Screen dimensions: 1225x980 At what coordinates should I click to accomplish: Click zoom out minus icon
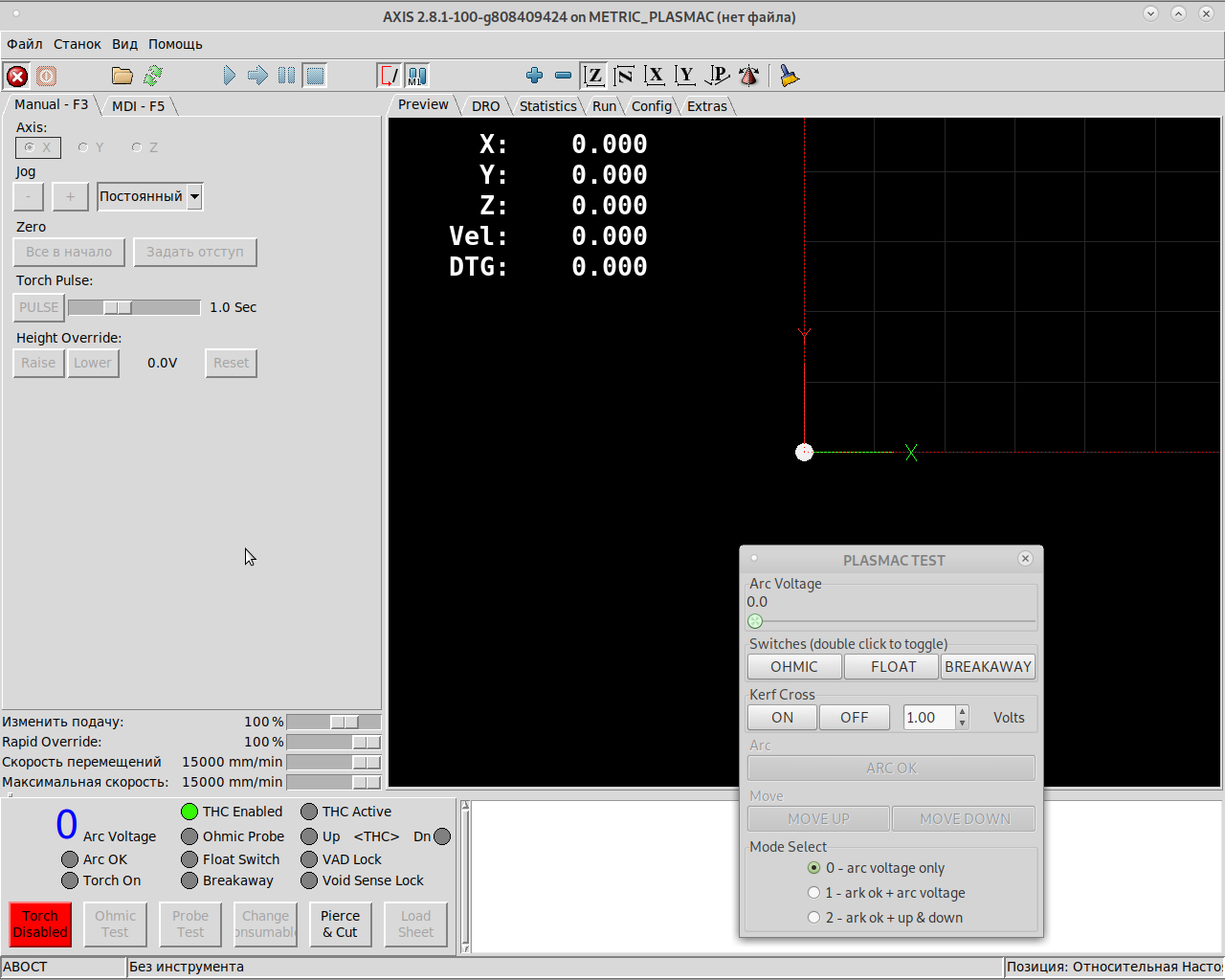(x=564, y=76)
